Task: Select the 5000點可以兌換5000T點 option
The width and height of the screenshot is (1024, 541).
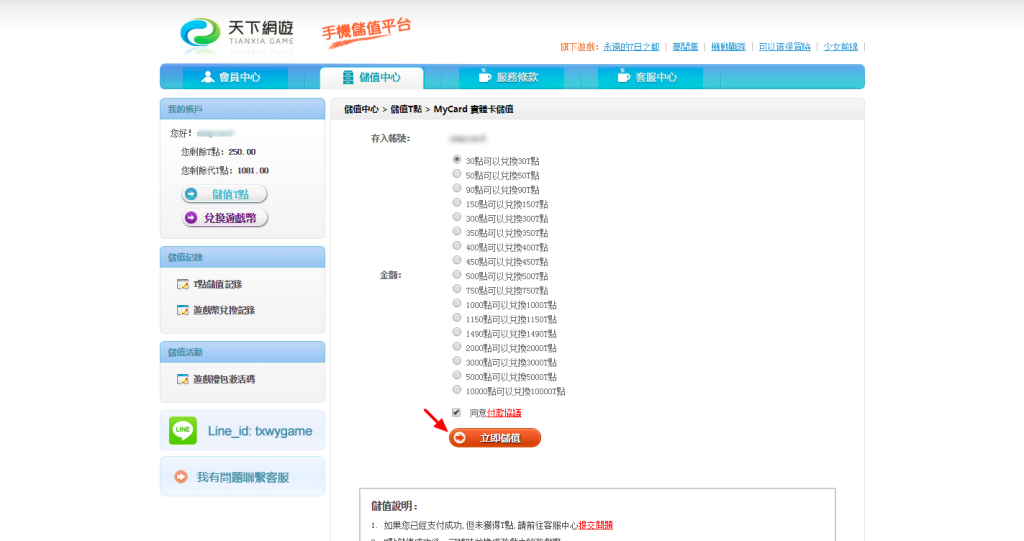Action: pos(457,375)
